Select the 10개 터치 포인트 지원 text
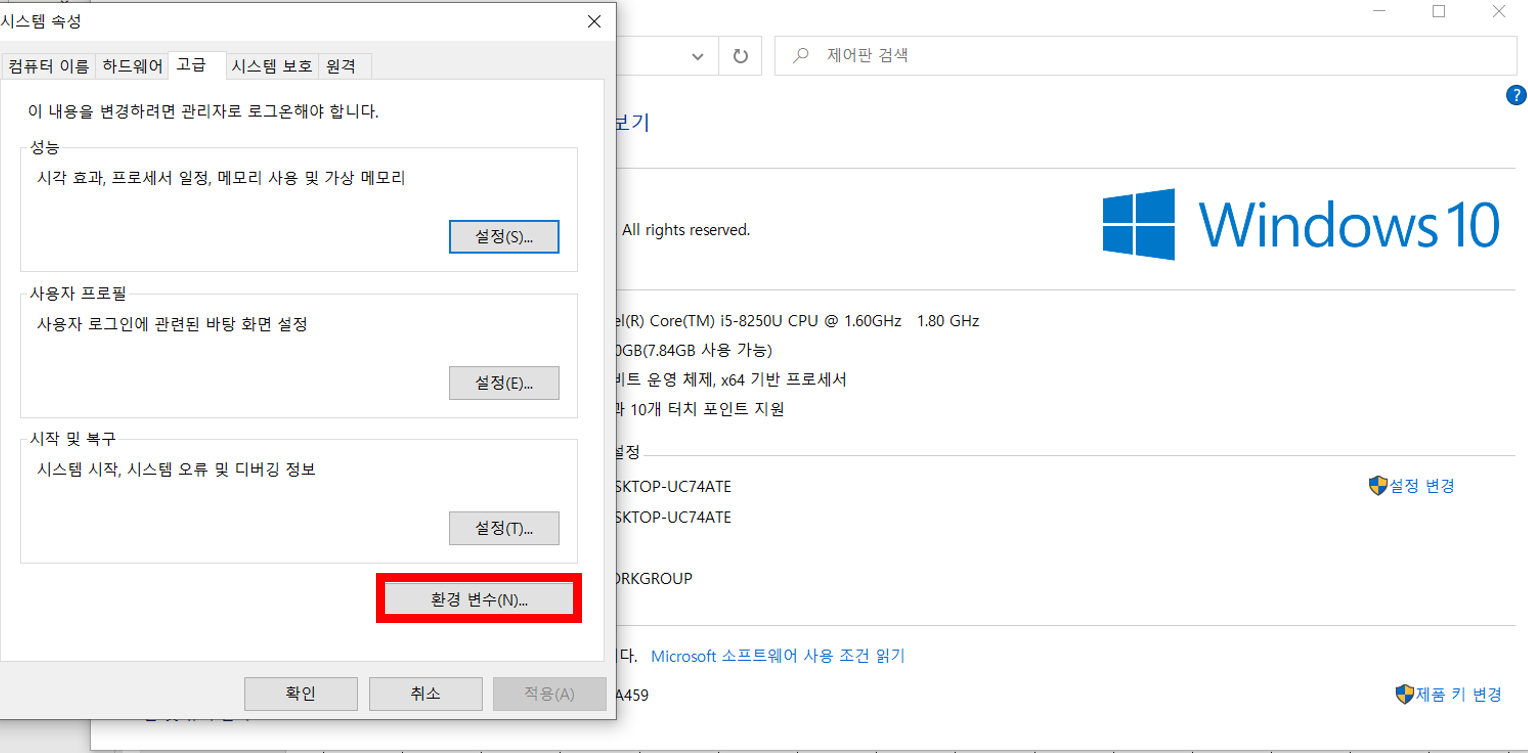The height and width of the screenshot is (753, 1528). 707,409
